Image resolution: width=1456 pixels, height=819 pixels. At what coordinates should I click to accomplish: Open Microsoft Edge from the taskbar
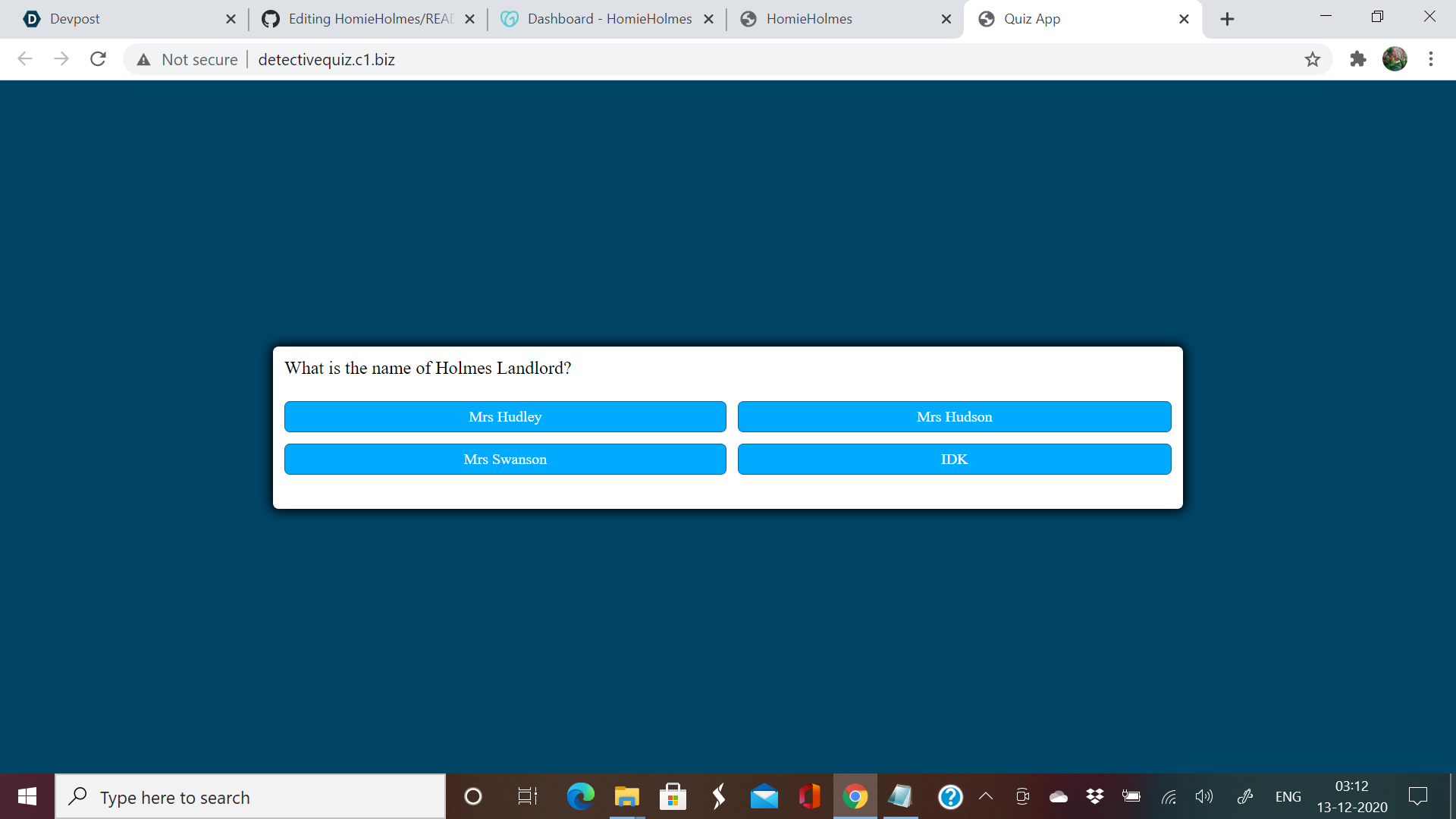(x=580, y=797)
